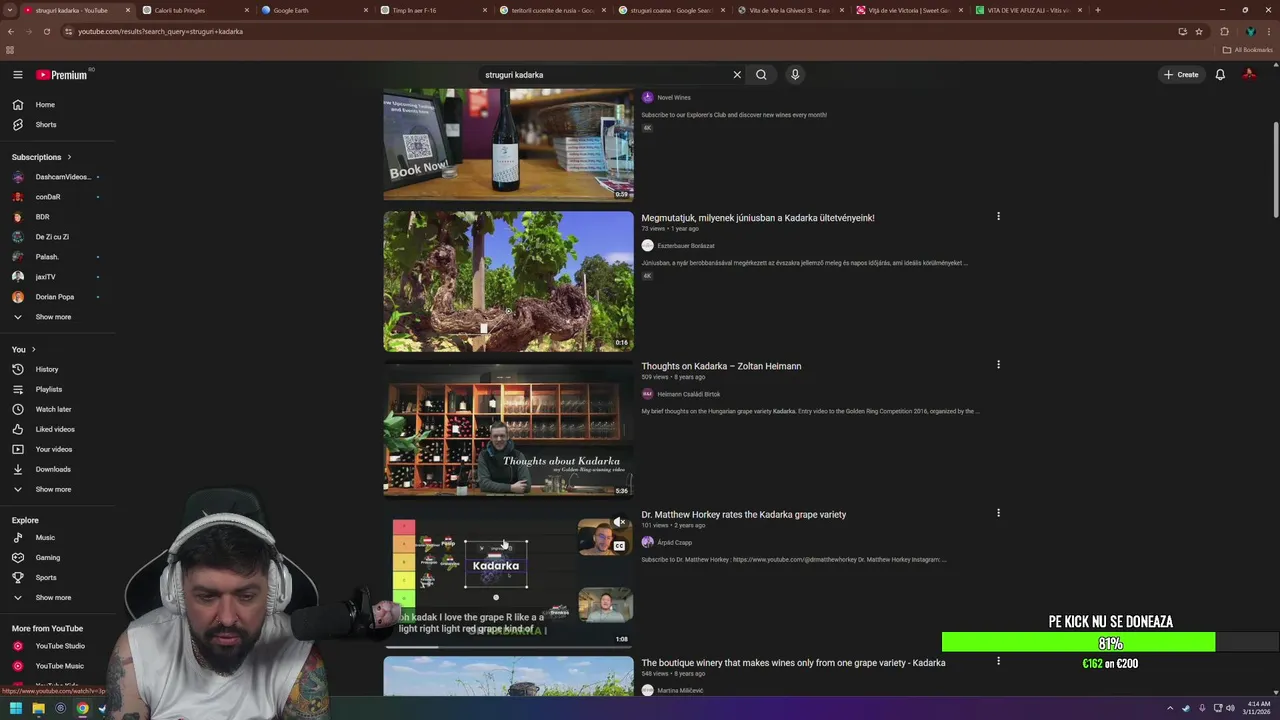This screenshot has width=1280, height=720.
Task: Switch to Calorii tub Pringles tab
Action: [194, 10]
